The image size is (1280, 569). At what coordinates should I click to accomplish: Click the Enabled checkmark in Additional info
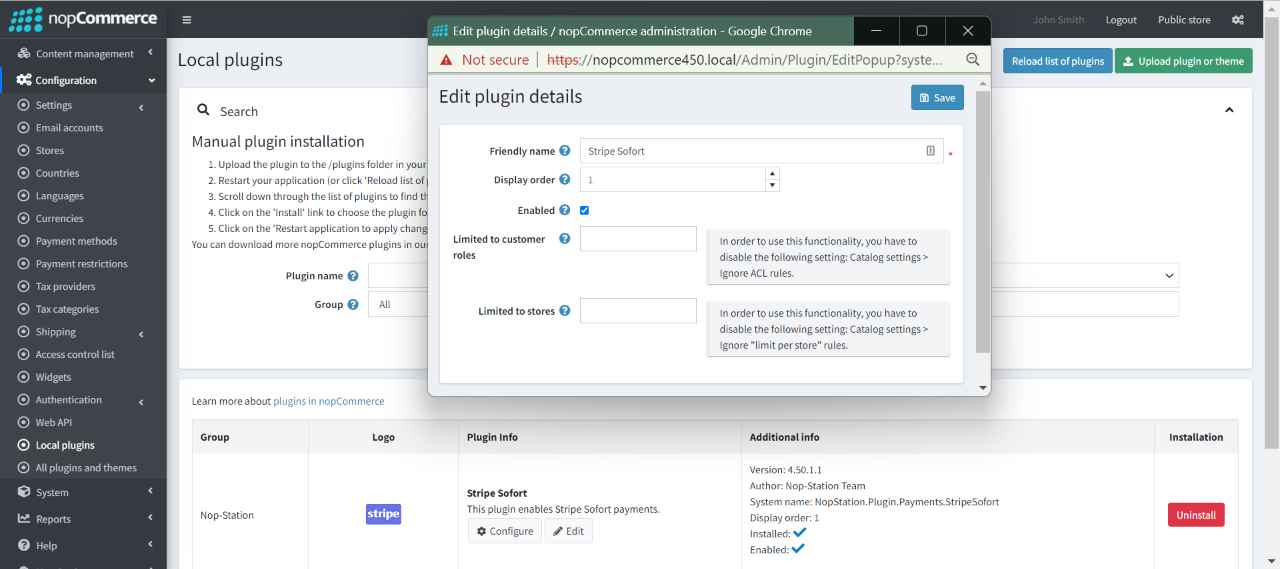(x=798, y=549)
